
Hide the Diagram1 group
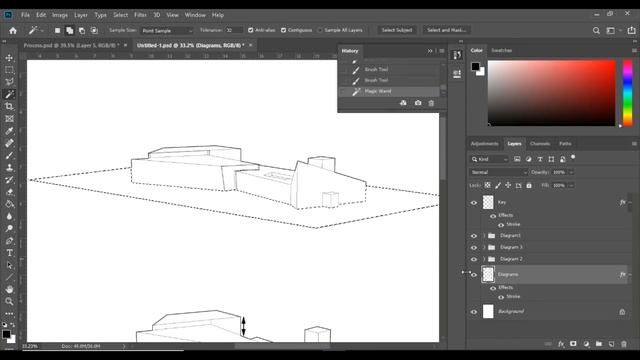[x=474, y=236]
